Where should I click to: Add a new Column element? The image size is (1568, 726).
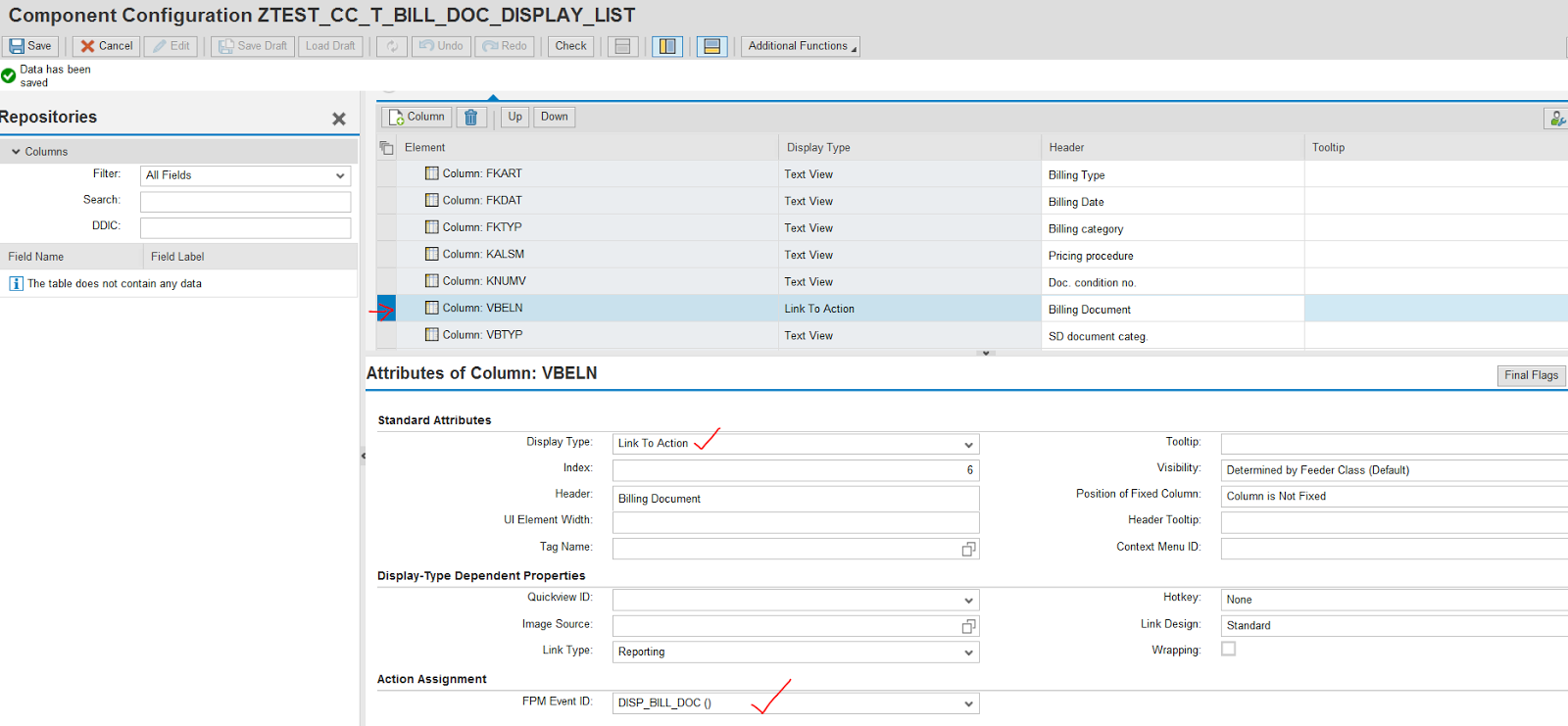(416, 117)
